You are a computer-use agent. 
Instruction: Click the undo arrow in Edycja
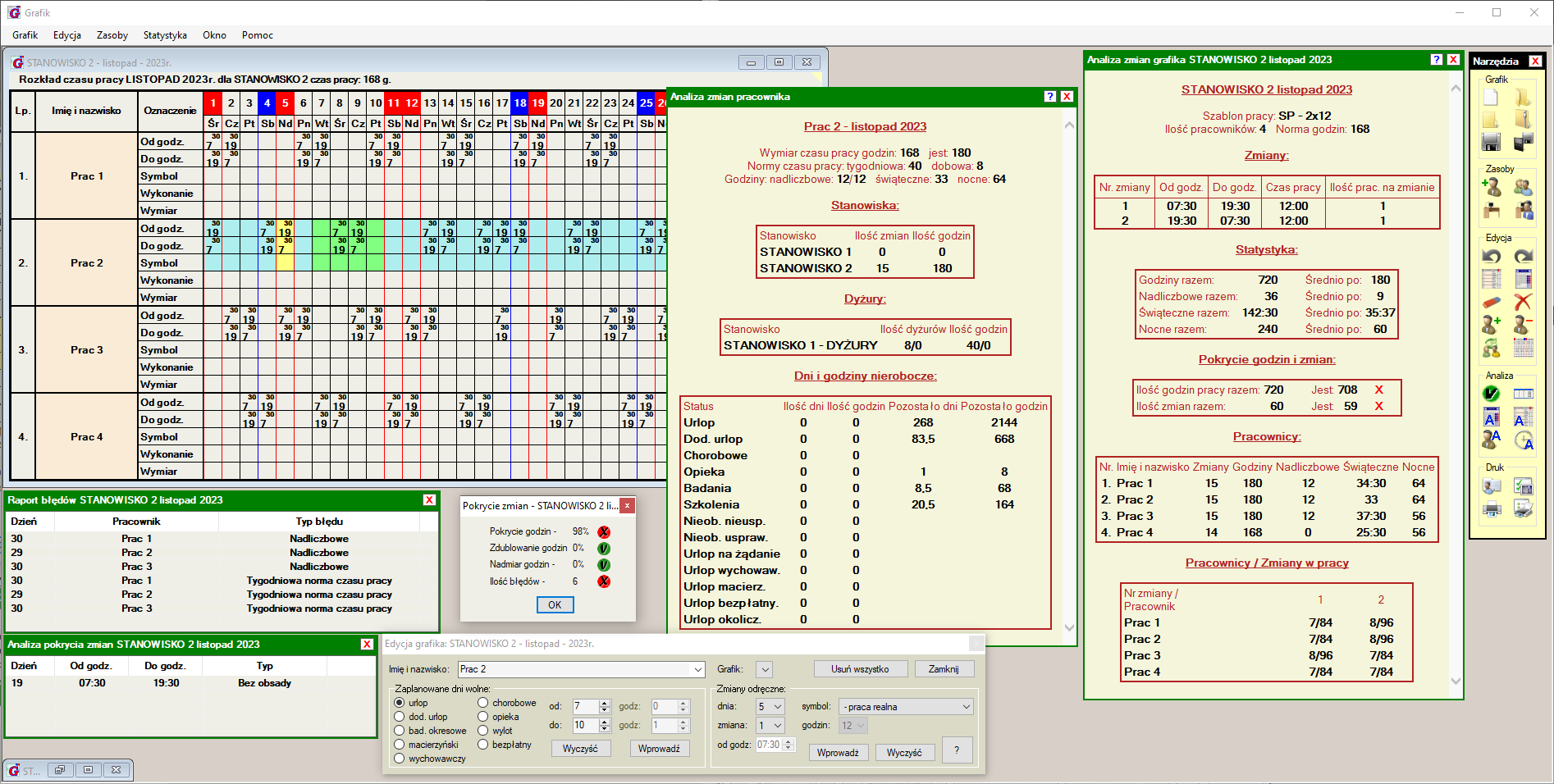(x=1491, y=257)
